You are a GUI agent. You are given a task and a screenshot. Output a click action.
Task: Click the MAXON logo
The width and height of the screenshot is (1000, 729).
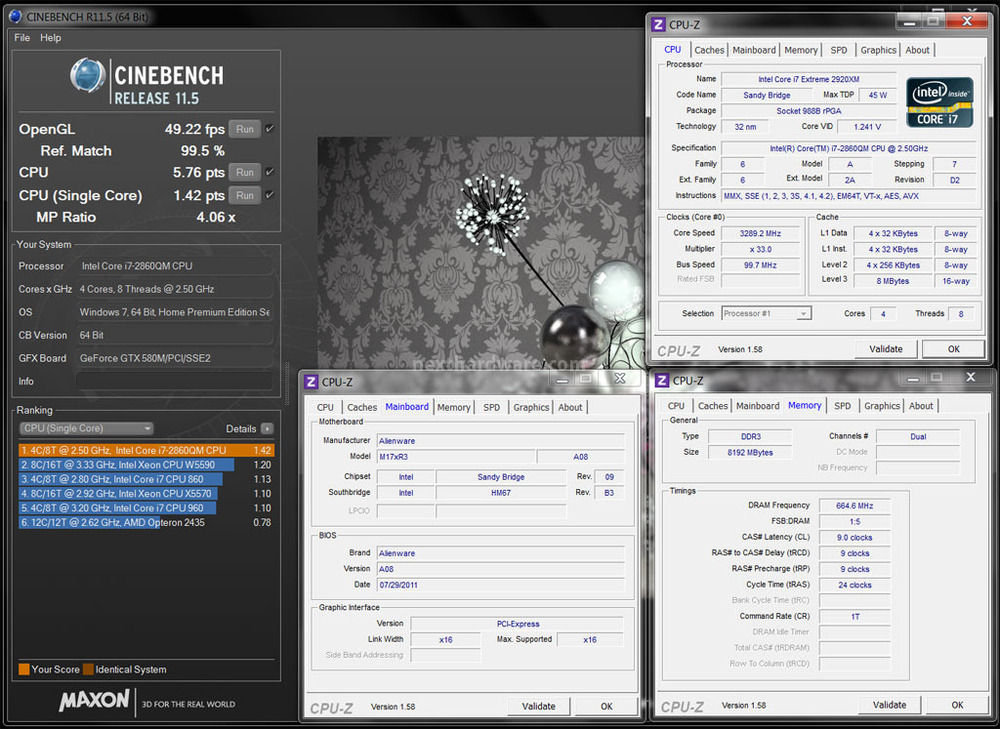pos(94,700)
